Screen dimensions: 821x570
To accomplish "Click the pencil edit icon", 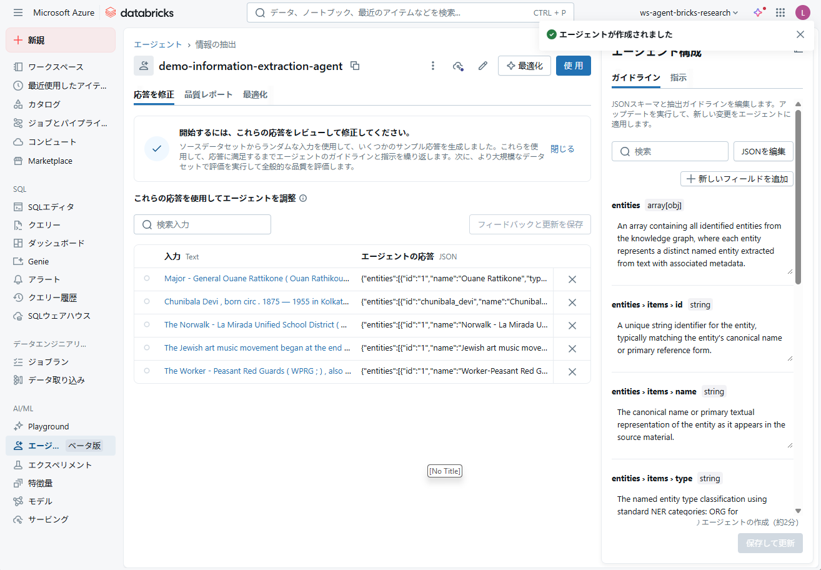I will (483, 66).
